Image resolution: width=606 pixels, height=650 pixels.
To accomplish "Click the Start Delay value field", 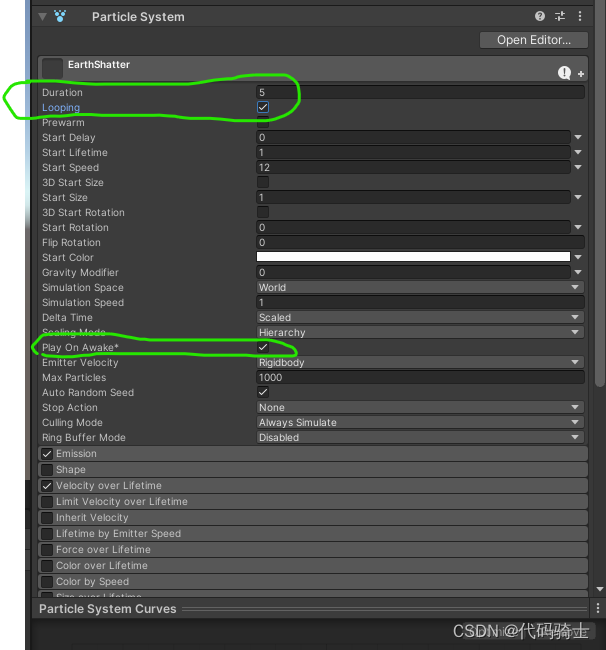I will (413, 137).
